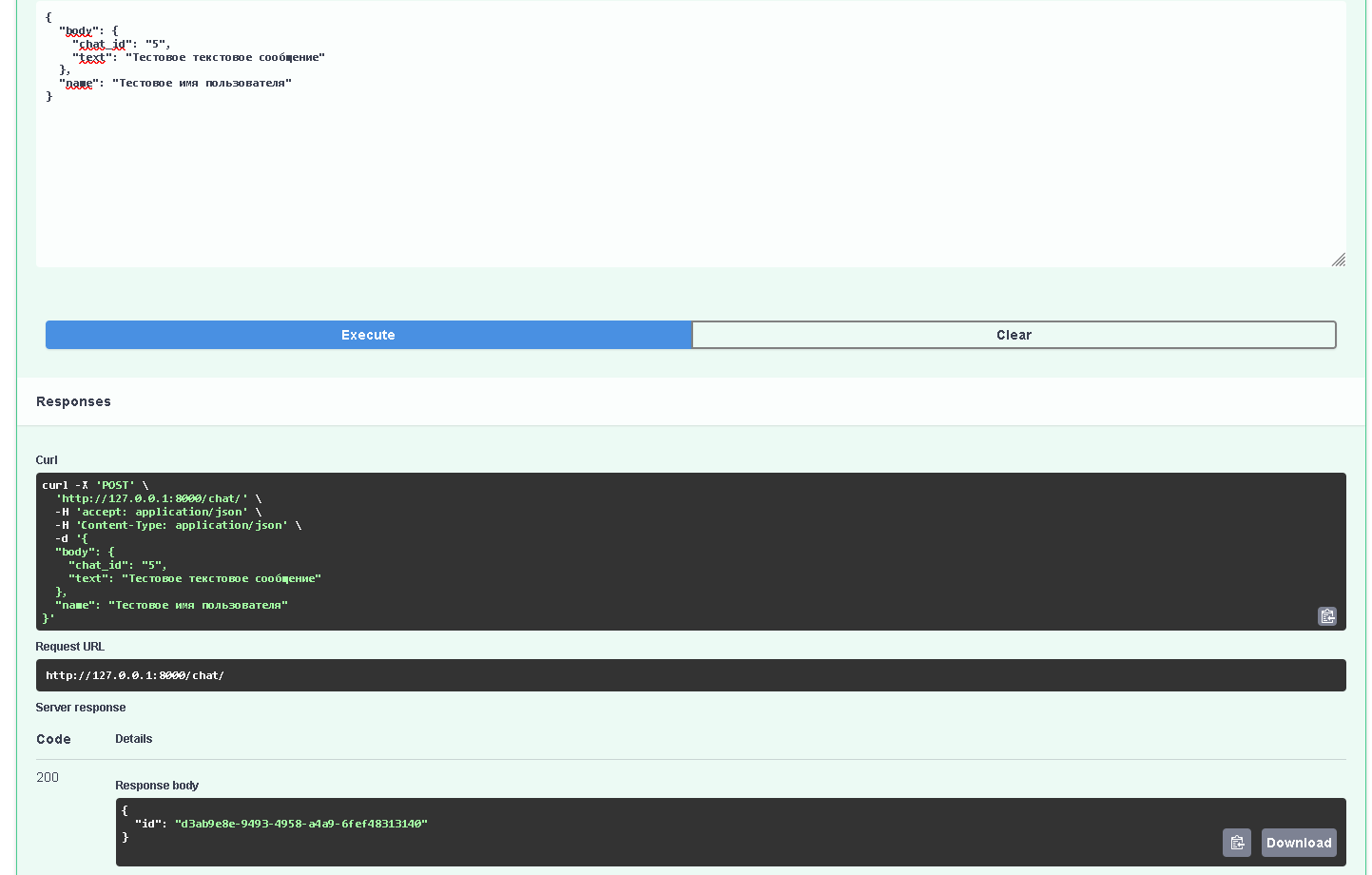Click the Code column header

[x=53, y=739]
